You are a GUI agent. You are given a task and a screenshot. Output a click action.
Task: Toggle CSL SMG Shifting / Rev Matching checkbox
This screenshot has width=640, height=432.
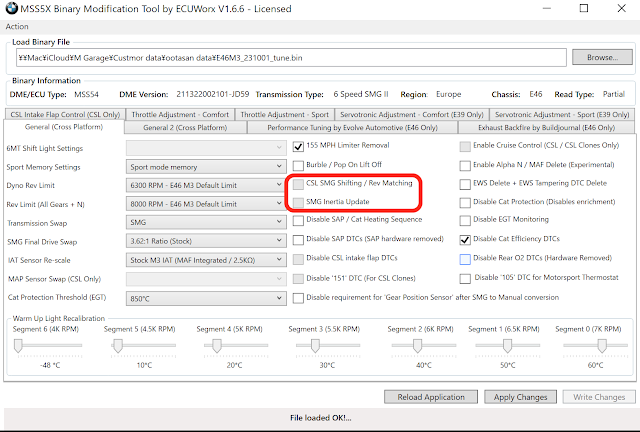(298, 184)
